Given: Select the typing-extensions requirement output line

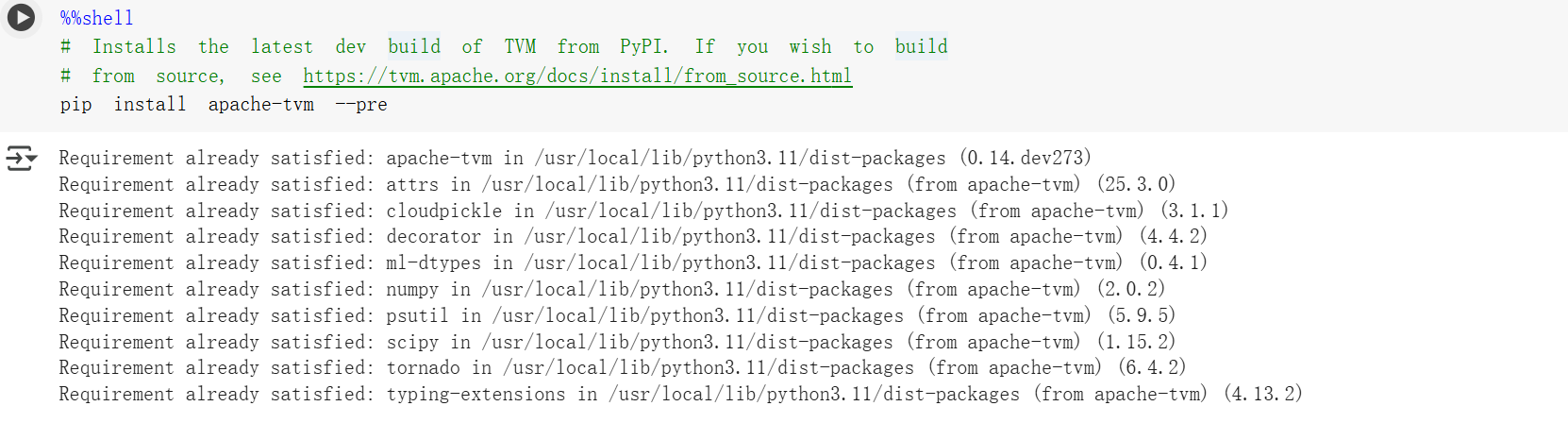Looking at the screenshot, I should tap(680, 394).
